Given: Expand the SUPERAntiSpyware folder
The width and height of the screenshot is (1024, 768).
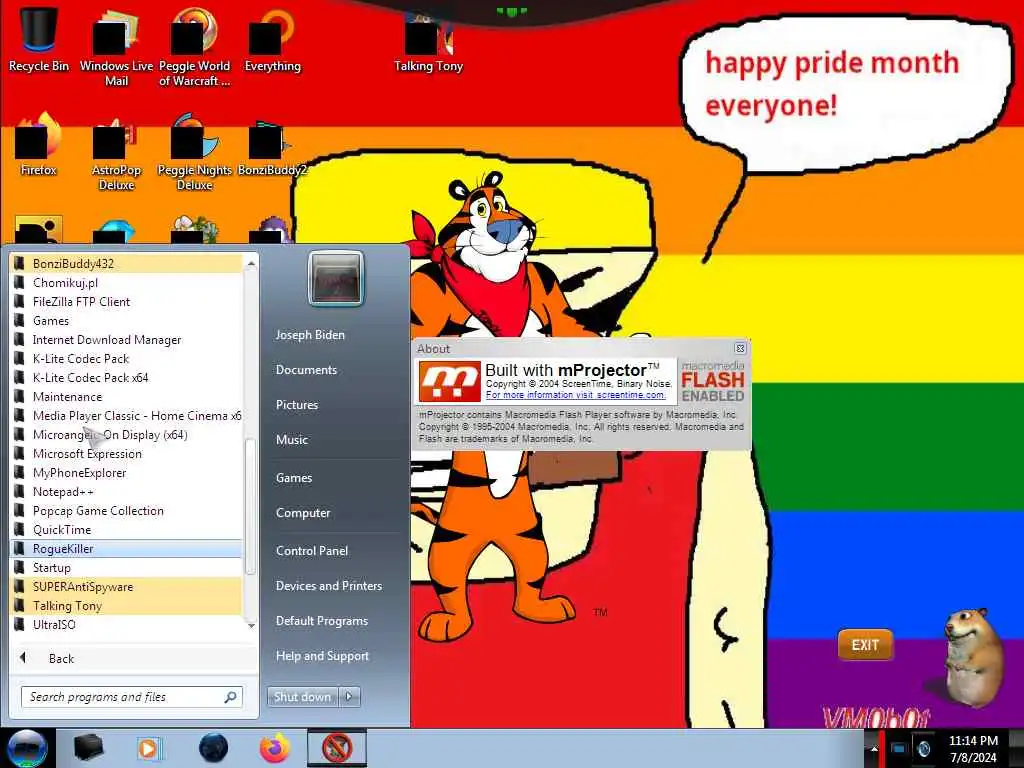Looking at the screenshot, I should pos(127,586).
